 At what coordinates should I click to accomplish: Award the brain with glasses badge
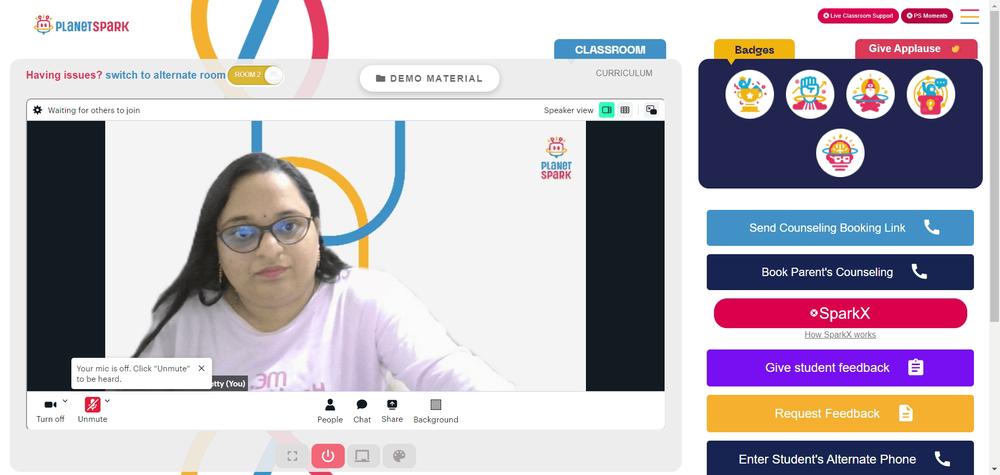tap(840, 153)
